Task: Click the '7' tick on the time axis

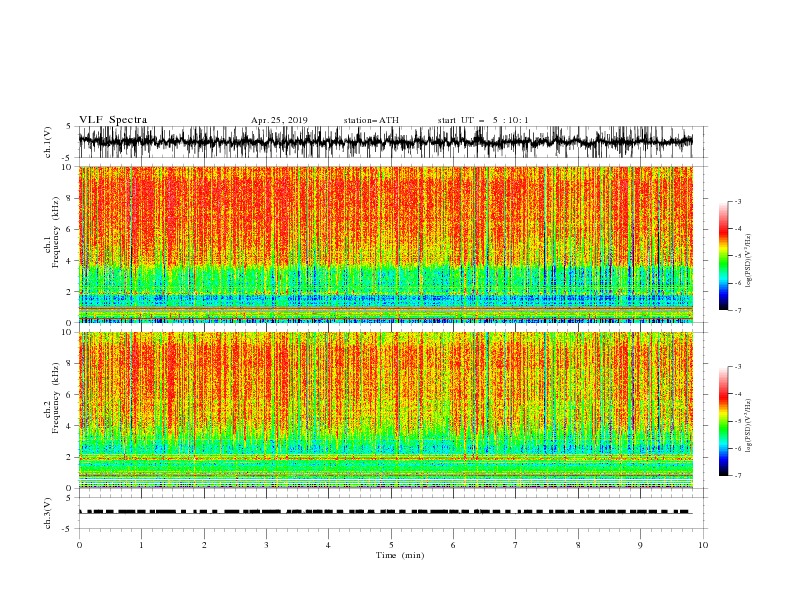Action: click(x=516, y=545)
